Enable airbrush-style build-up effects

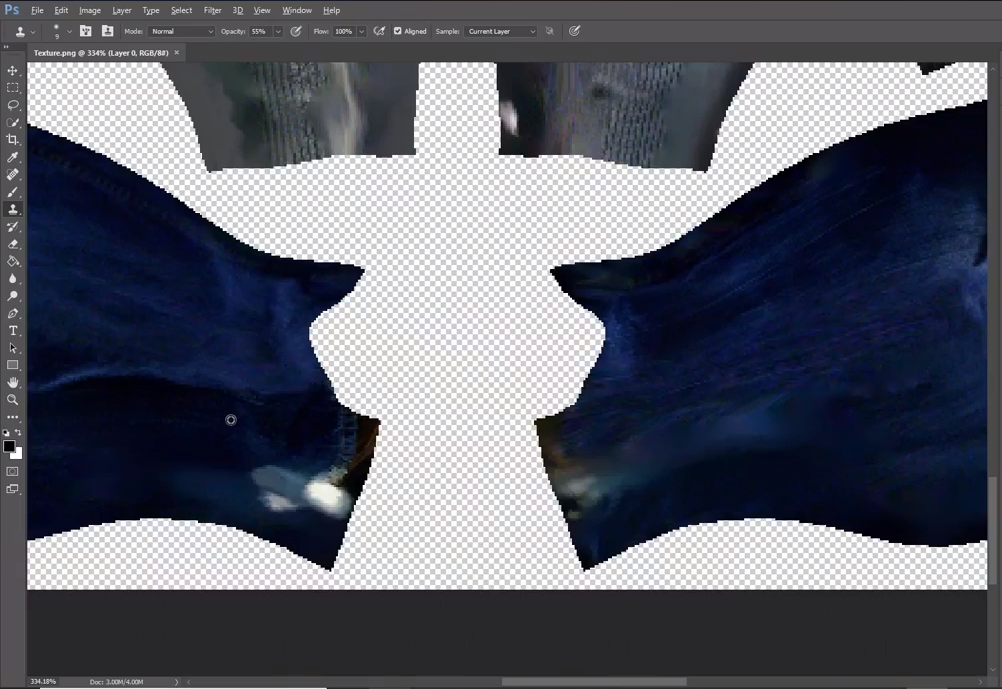point(379,31)
